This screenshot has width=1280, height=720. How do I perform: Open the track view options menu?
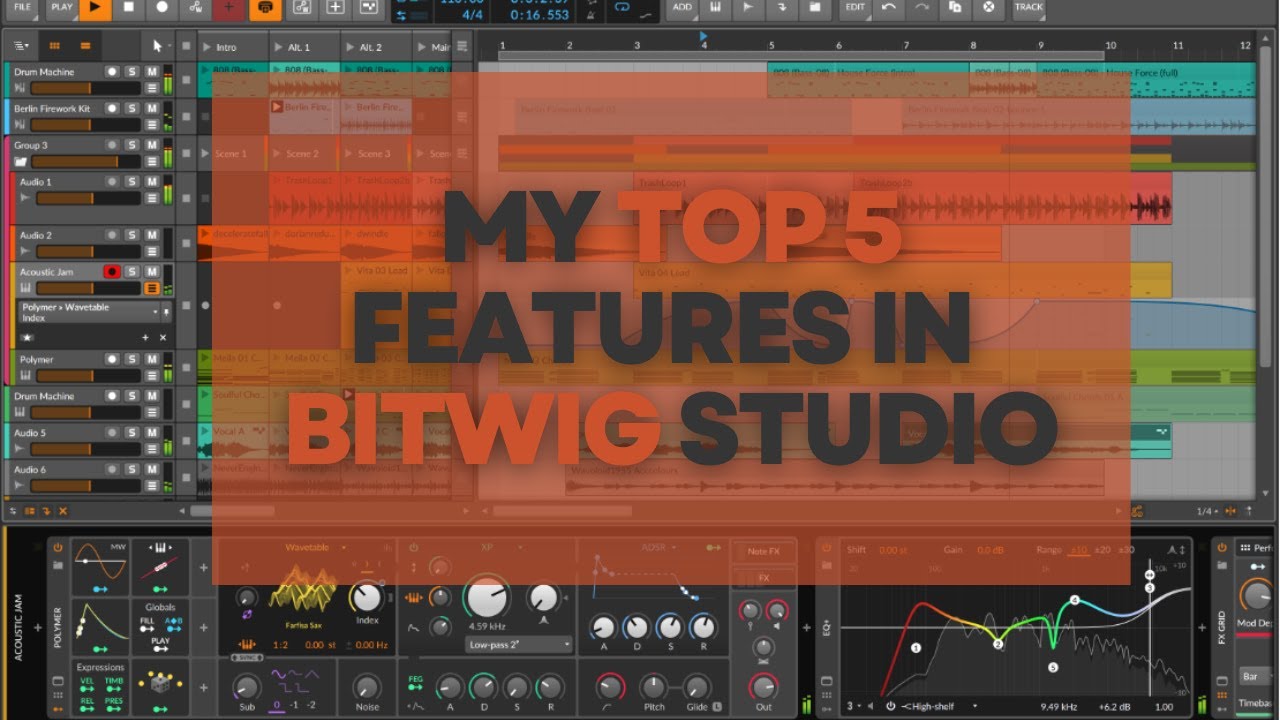pyautogui.click(x=21, y=46)
